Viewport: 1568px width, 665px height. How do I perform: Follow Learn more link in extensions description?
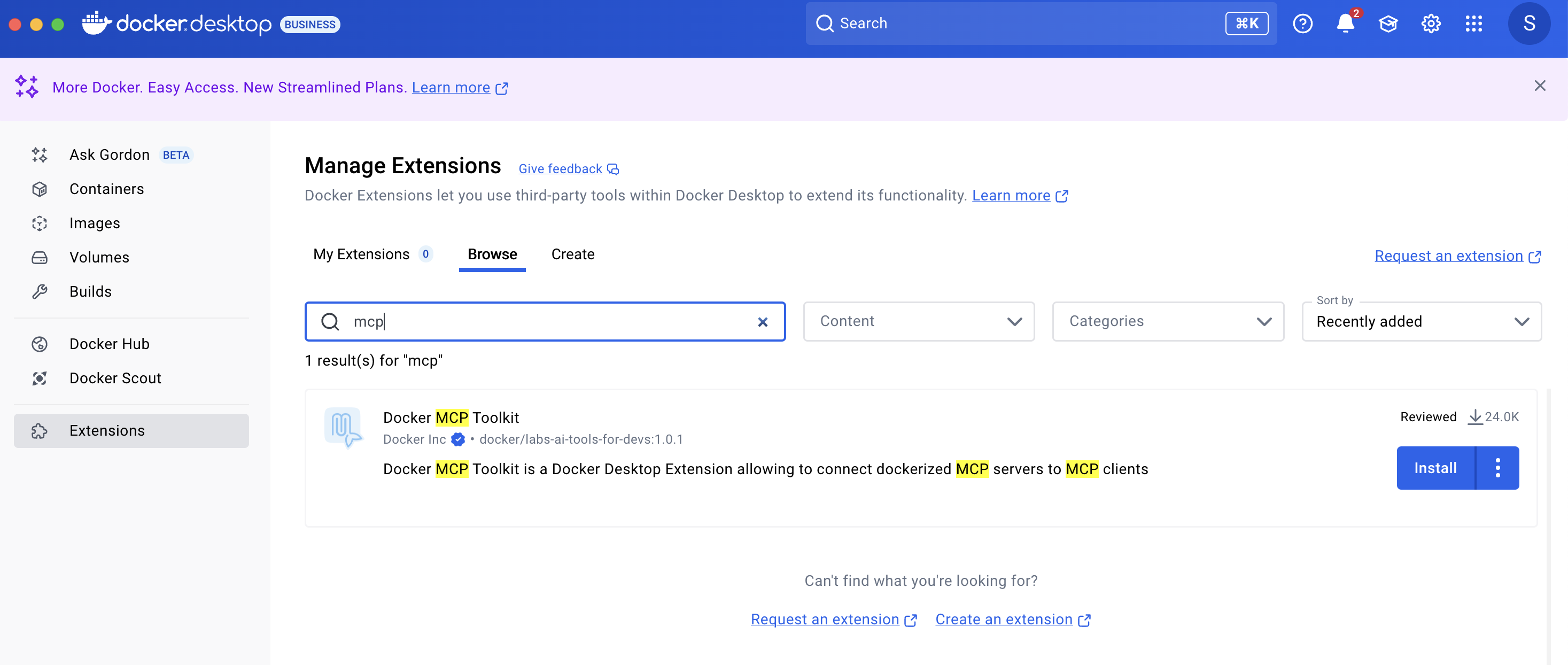1020,196
